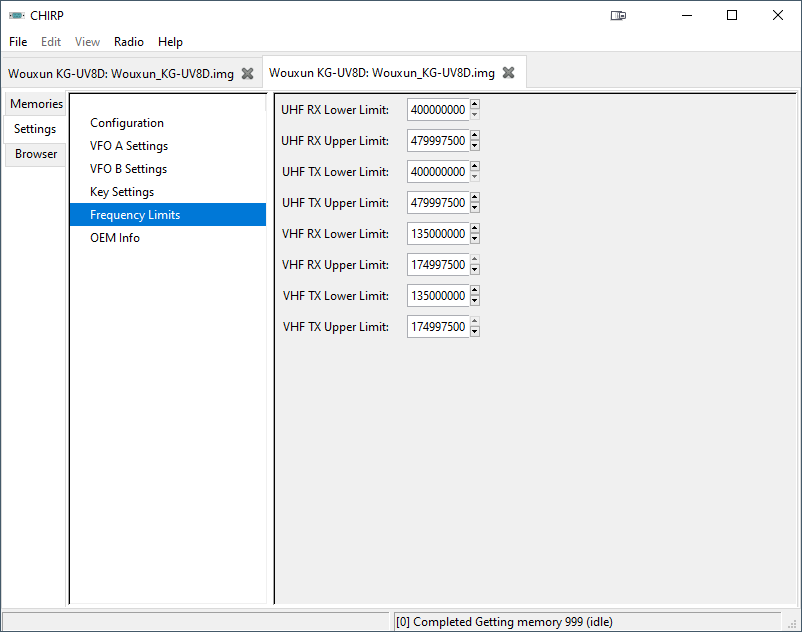
Task: Increase UHF TX Upper Limit with up arrow
Action: coord(475,197)
